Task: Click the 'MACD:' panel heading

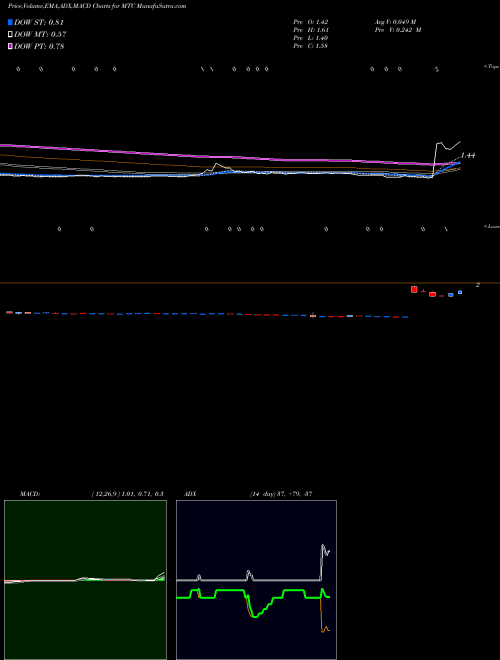Action: click(x=30, y=494)
